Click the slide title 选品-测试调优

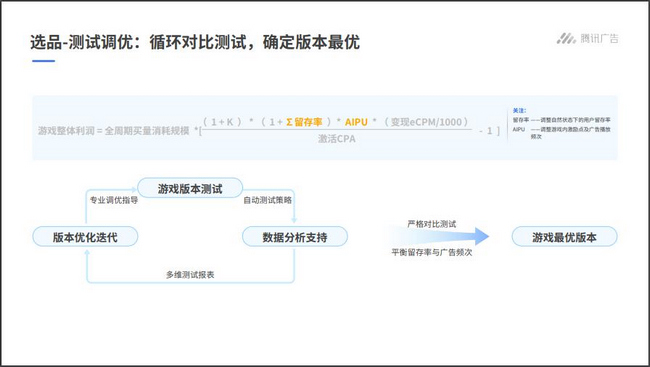coord(78,42)
